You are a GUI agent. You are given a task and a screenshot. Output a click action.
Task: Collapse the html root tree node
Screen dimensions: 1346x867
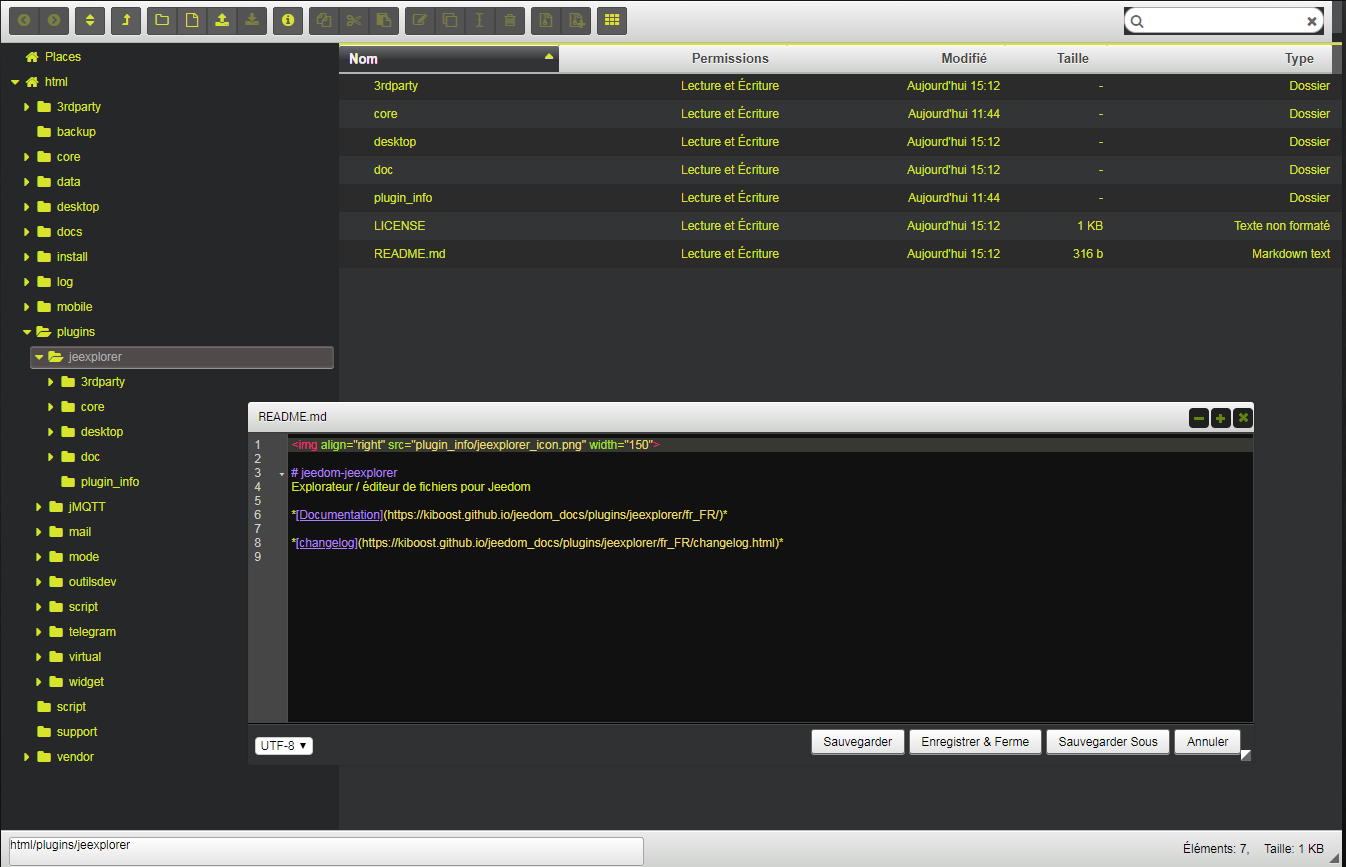(15, 82)
